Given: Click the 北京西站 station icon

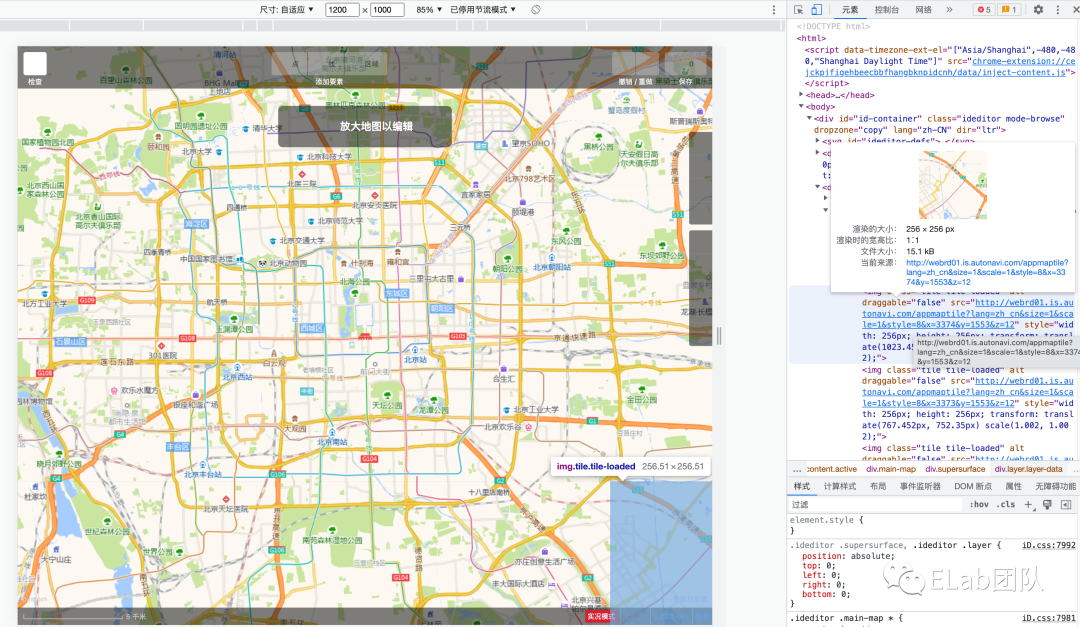Looking at the screenshot, I should click(238, 367).
